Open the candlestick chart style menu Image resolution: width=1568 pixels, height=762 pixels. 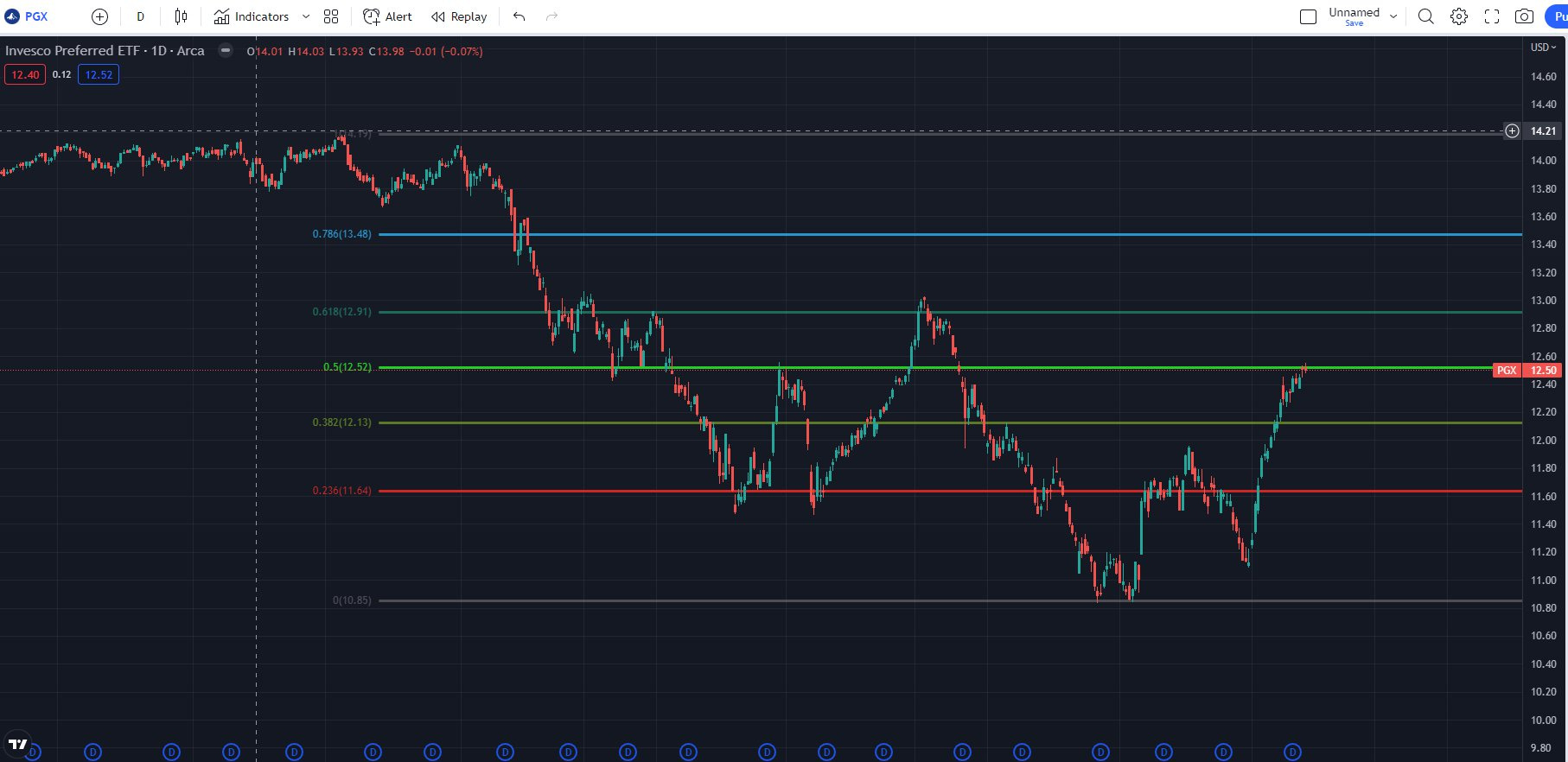tap(181, 16)
